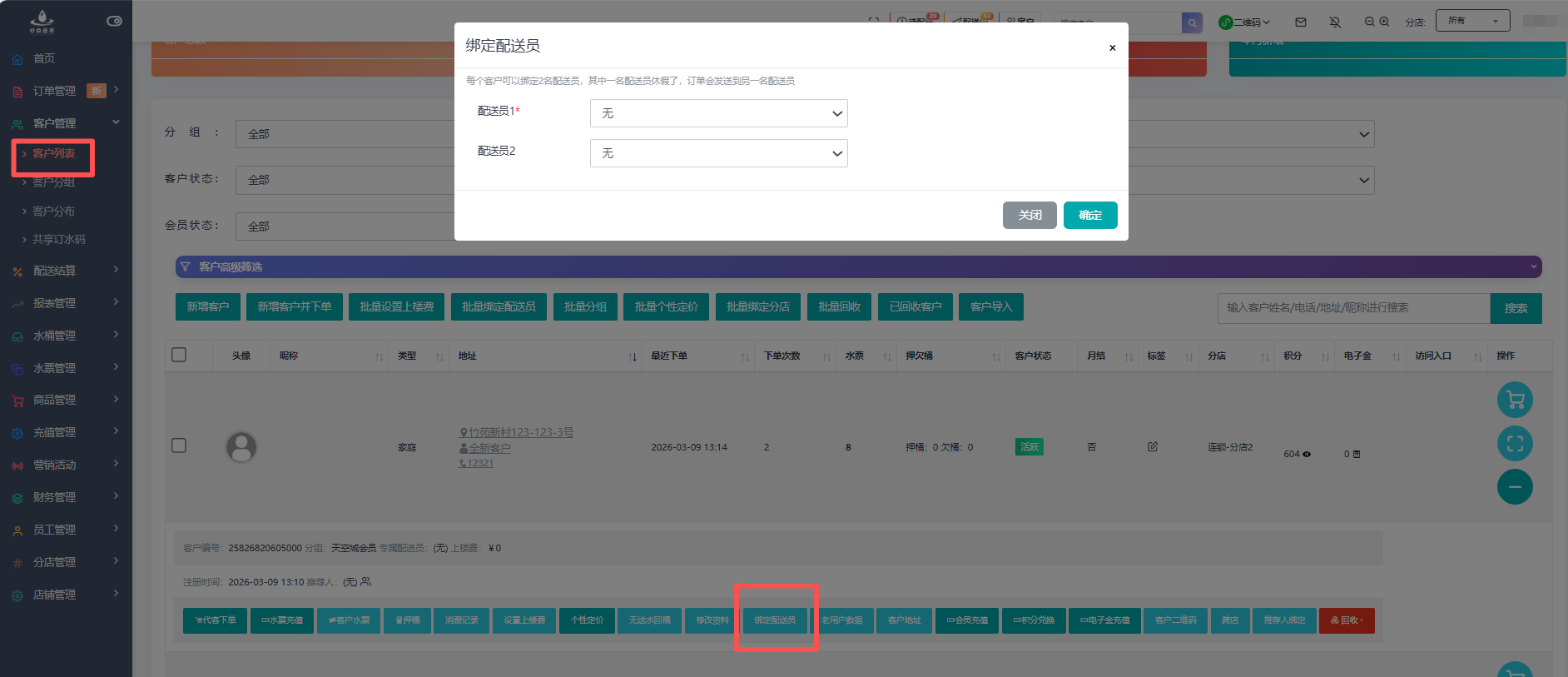
Task: Expand 配送结算 in the sidebar menu
Action: click(x=54, y=271)
